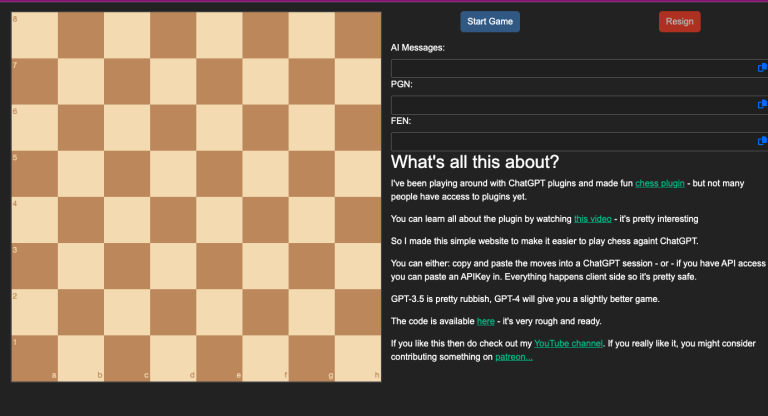Click the h8 corner square
Viewport: 768px width, 416px height.
(x=358, y=35)
